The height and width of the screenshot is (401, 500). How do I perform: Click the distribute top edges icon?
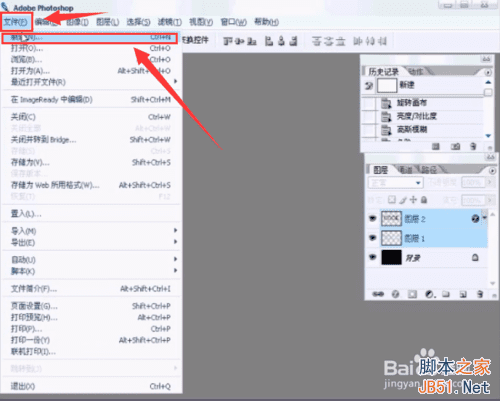click(316, 41)
